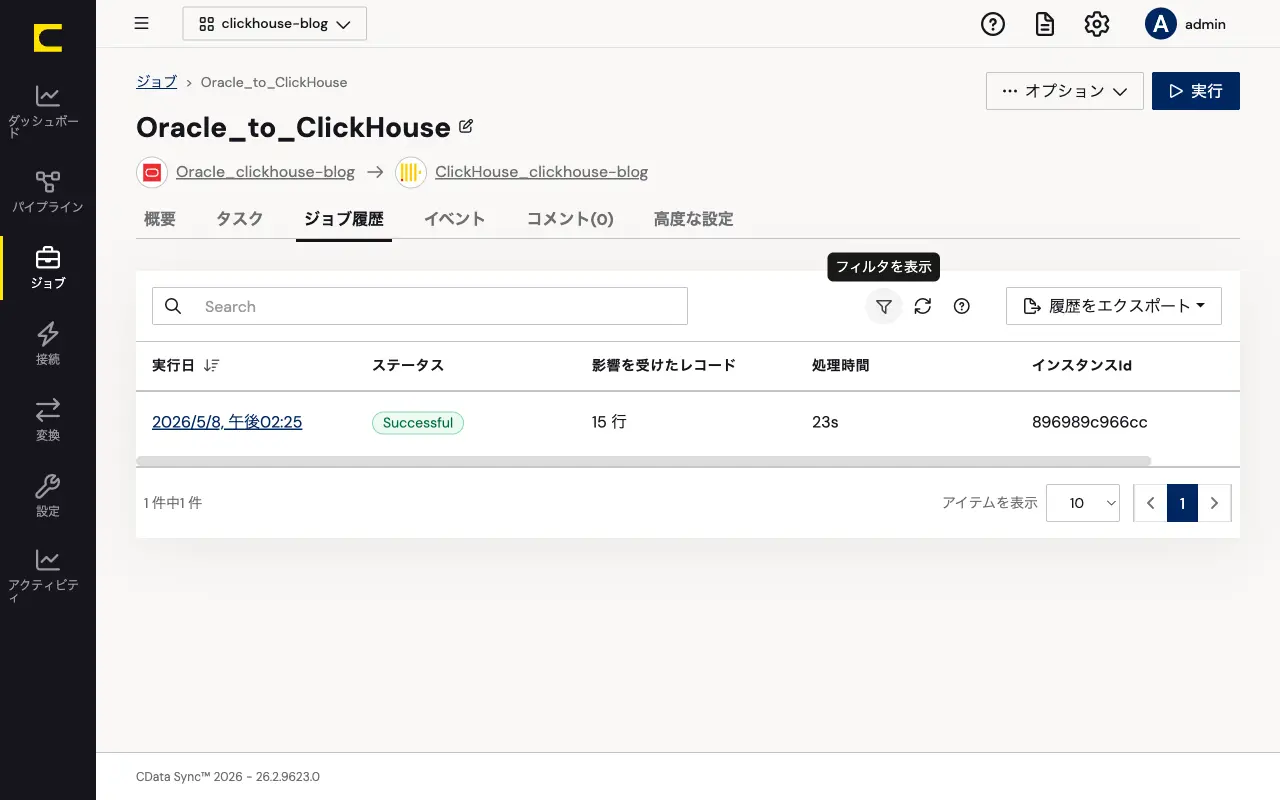The width and height of the screenshot is (1280, 800).
Task: Show filters with the funnel icon
Action: (884, 306)
